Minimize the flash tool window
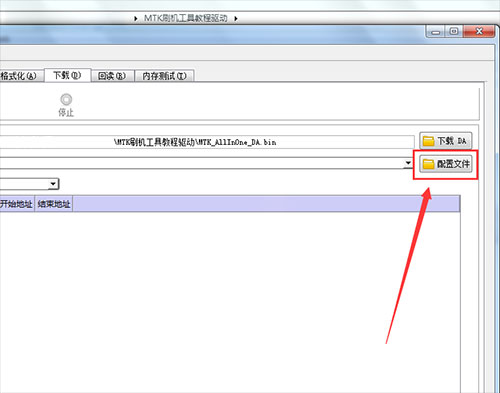This screenshot has height=393, width=500. [436, 31]
